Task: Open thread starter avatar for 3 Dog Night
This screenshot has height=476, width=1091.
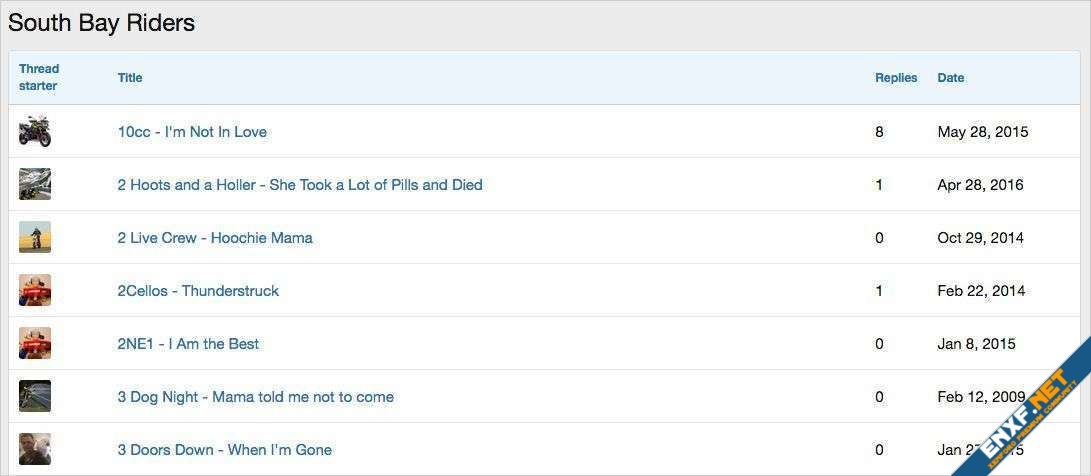Action: tap(35, 396)
